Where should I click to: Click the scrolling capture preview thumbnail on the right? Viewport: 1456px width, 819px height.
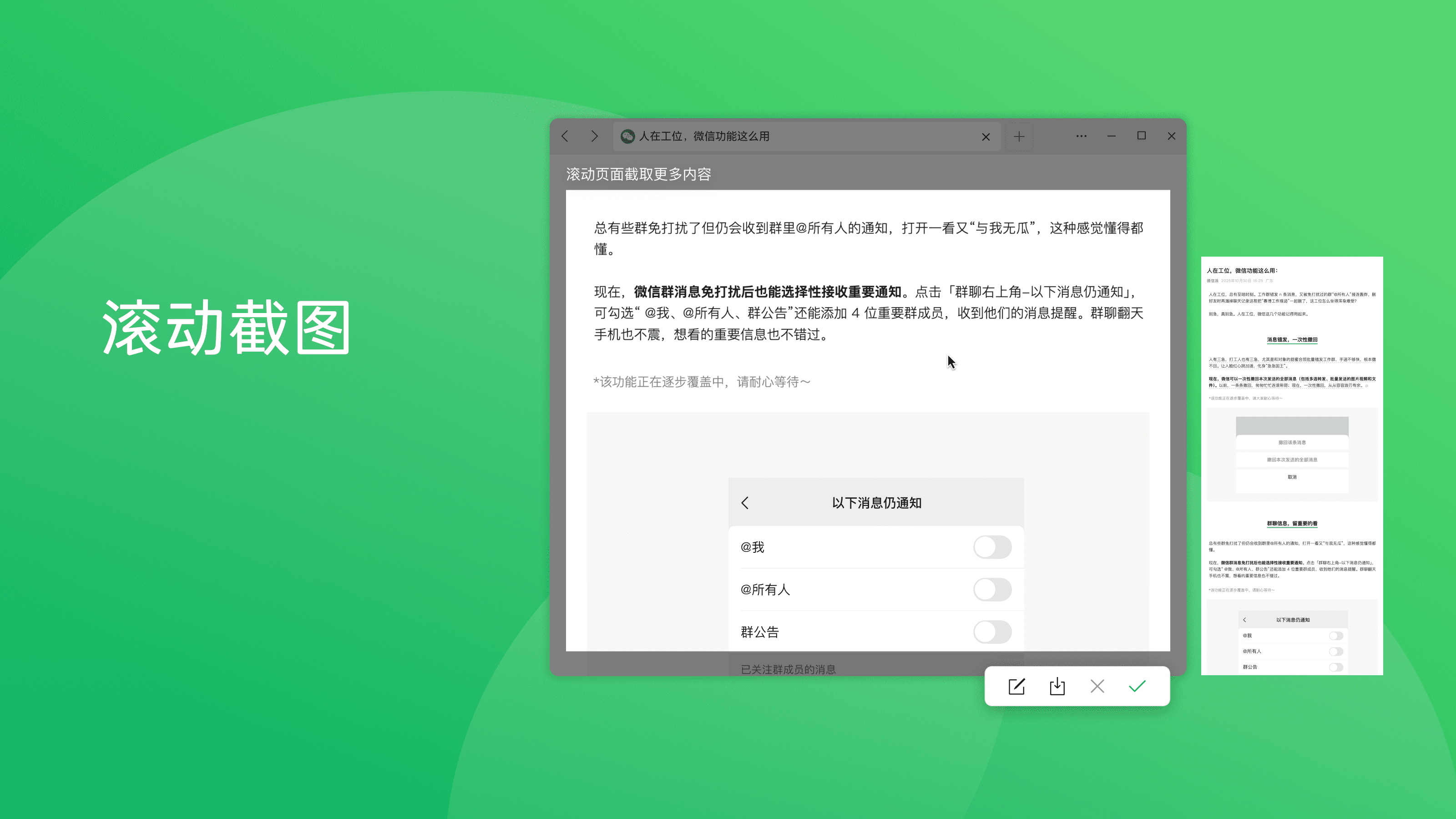(1292, 464)
